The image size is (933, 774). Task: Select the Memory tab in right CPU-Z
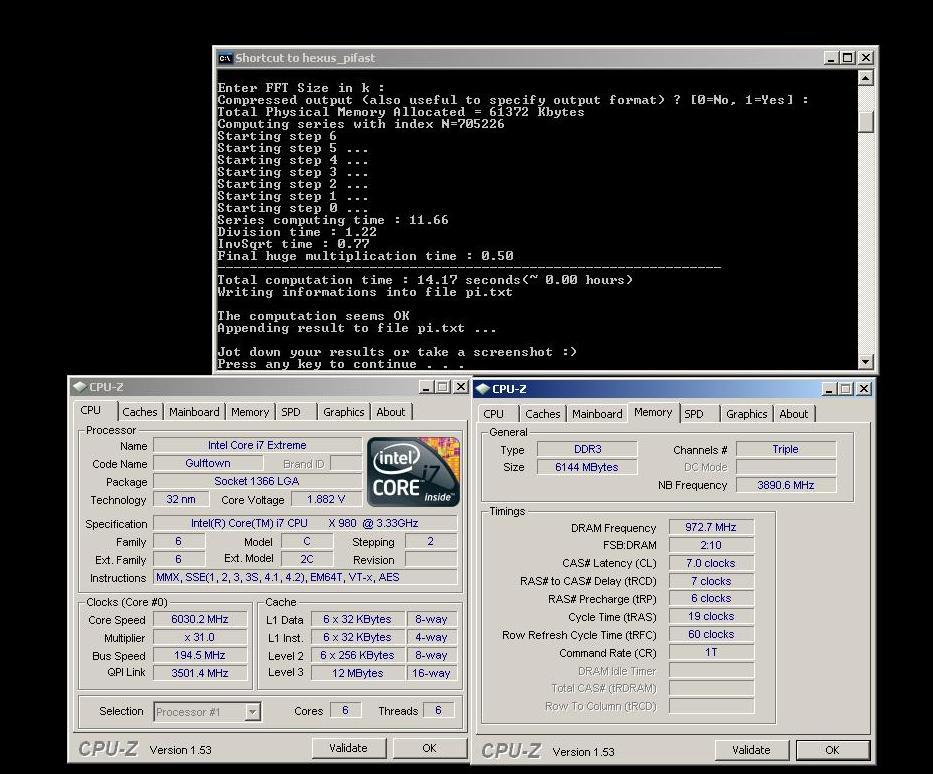653,412
